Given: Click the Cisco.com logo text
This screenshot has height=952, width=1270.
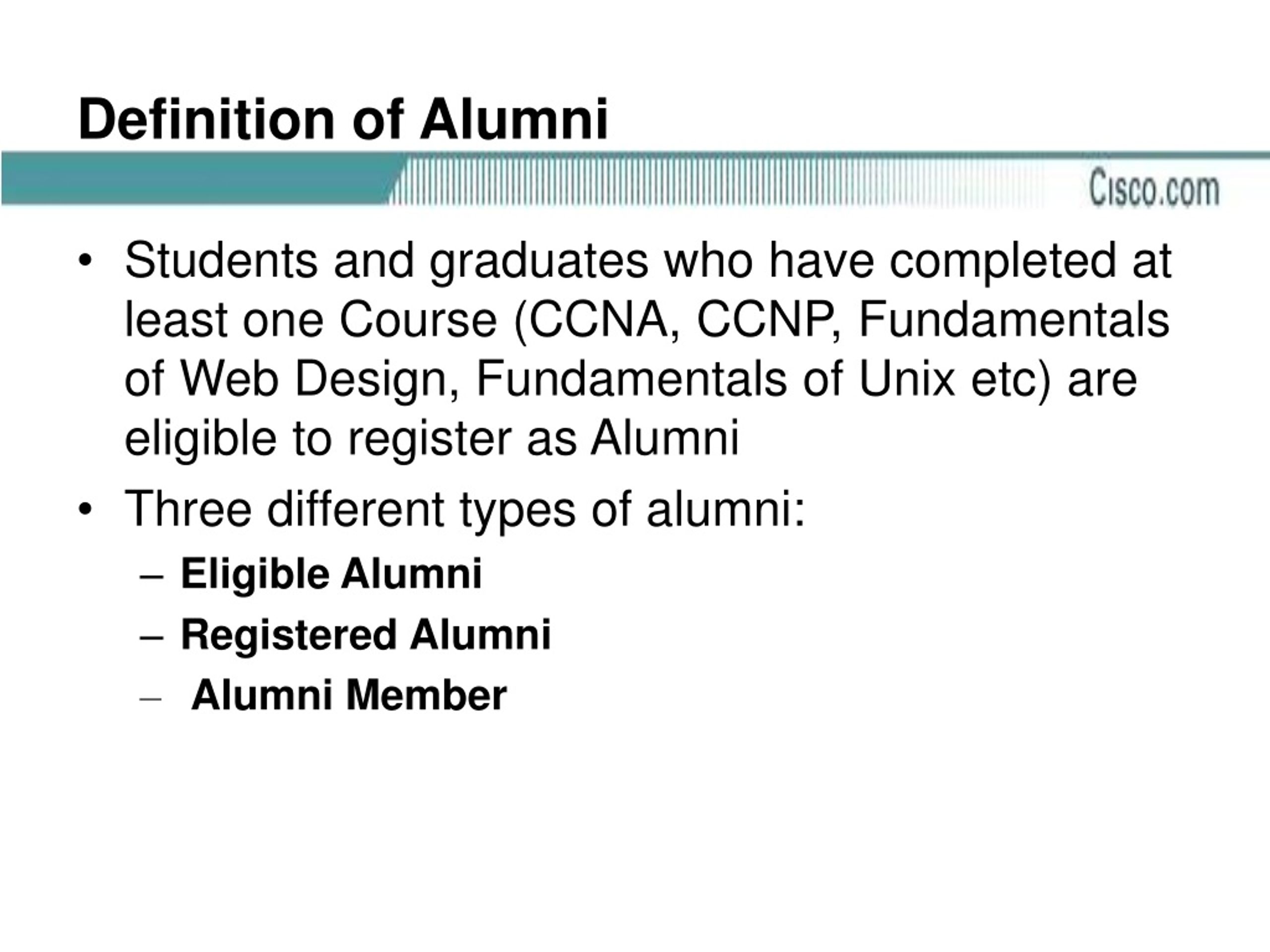Looking at the screenshot, I should click(x=1154, y=187).
